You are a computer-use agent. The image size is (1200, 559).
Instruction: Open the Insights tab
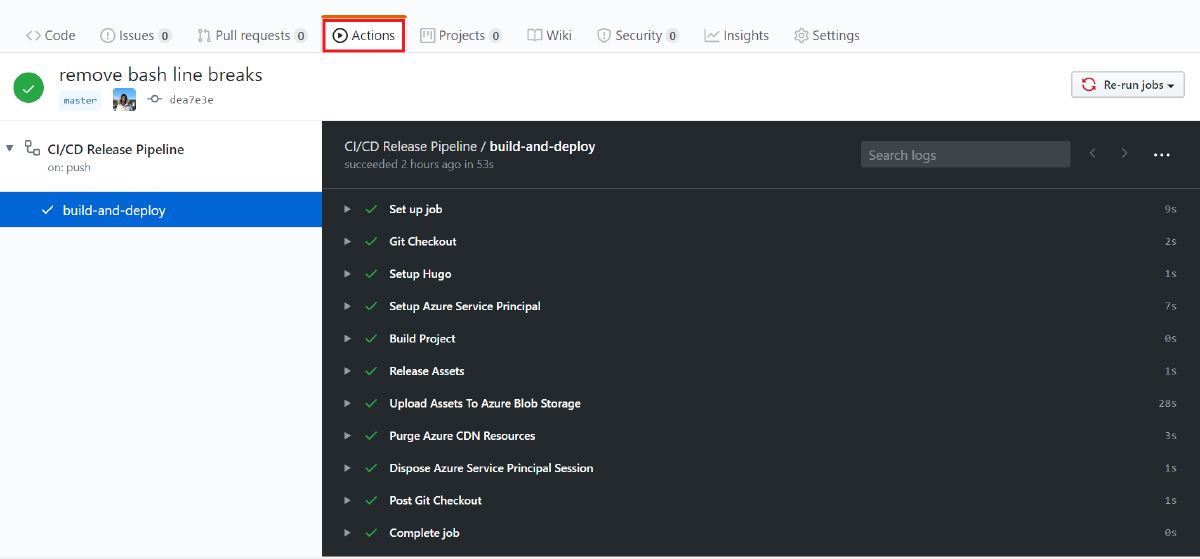(736, 35)
